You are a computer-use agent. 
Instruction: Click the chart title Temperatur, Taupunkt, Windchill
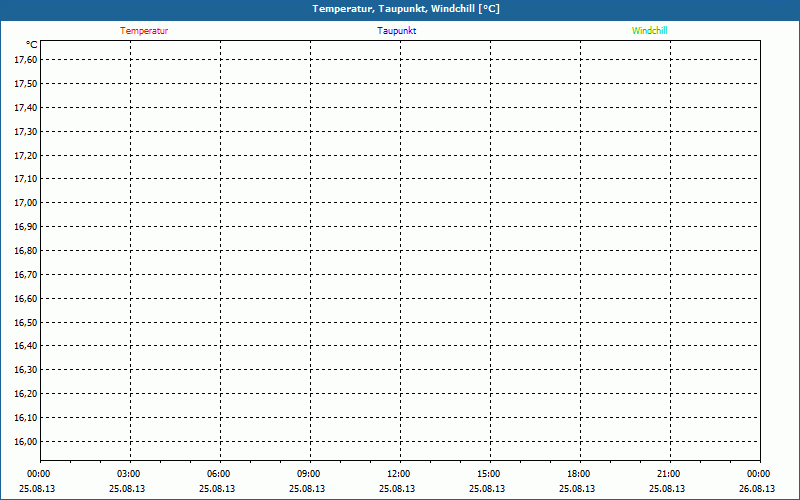[x=406, y=9]
